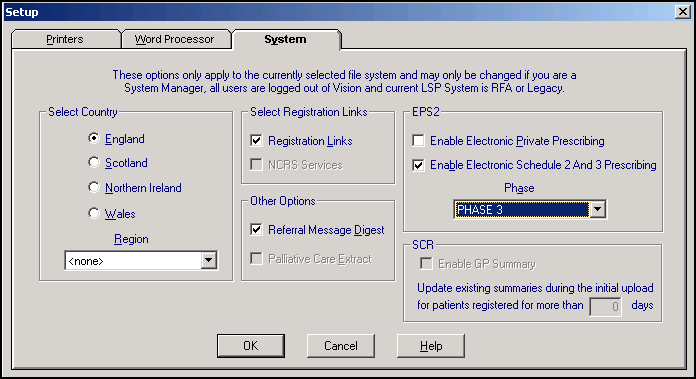Click the OK button
696x379 pixels.
(251, 346)
